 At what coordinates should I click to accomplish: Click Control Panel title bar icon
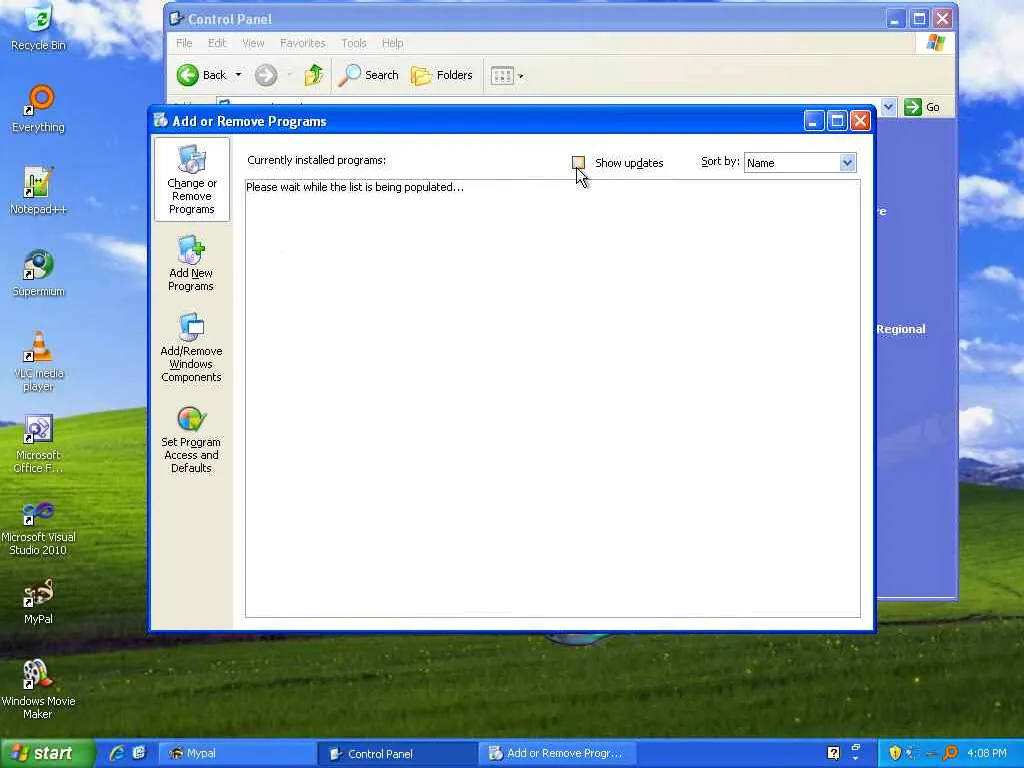pyautogui.click(x=176, y=18)
